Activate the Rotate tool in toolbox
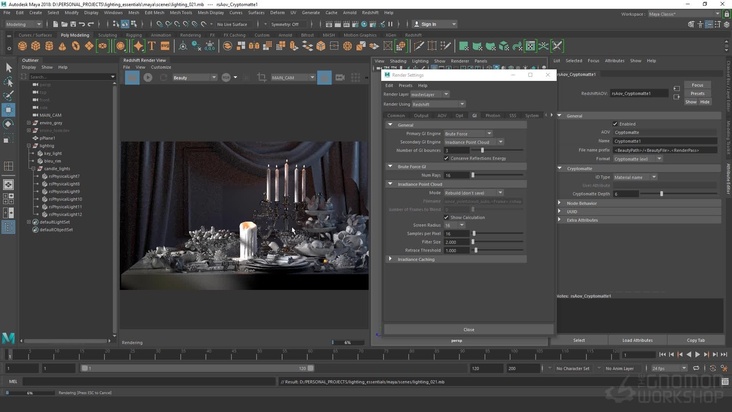The width and height of the screenshot is (732, 412). (x=8, y=124)
